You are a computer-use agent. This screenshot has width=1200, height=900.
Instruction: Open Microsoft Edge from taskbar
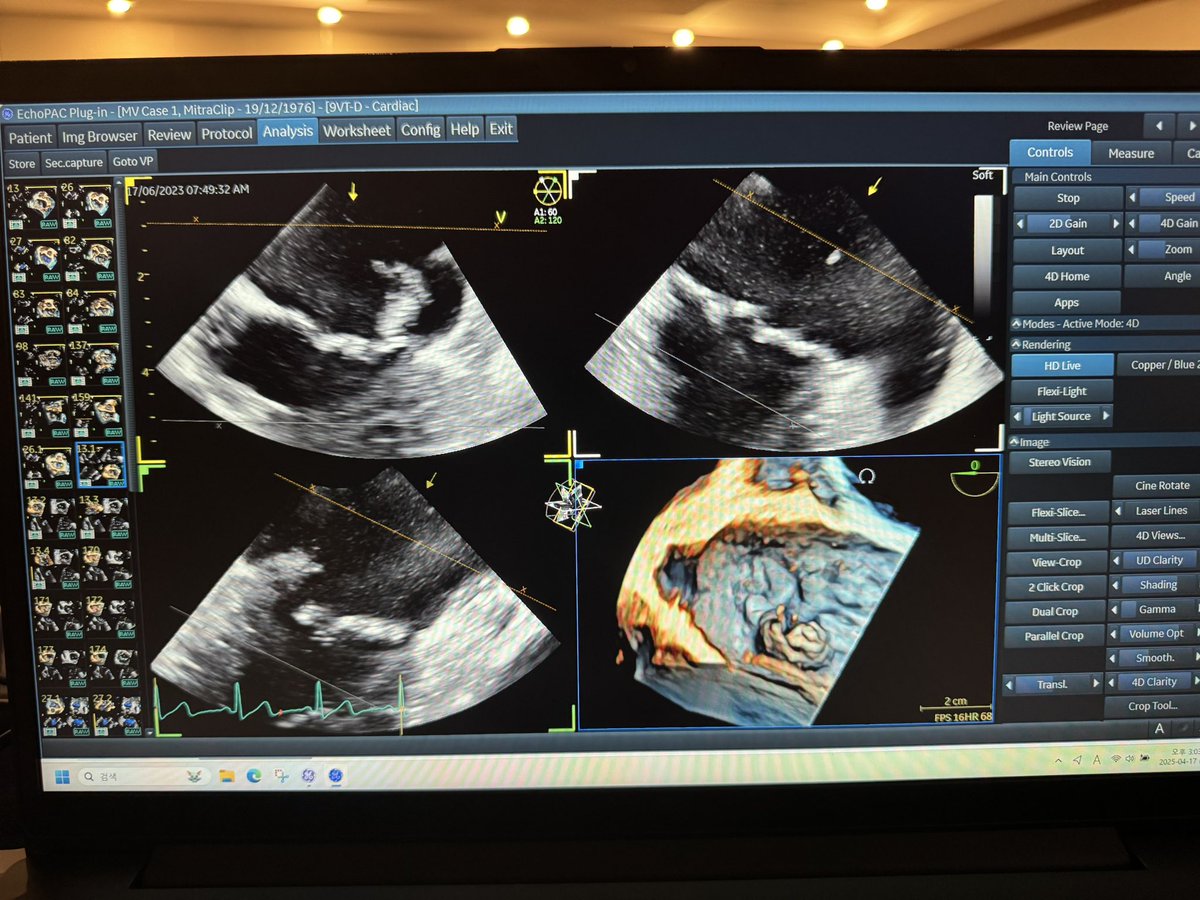pos(254,775)
